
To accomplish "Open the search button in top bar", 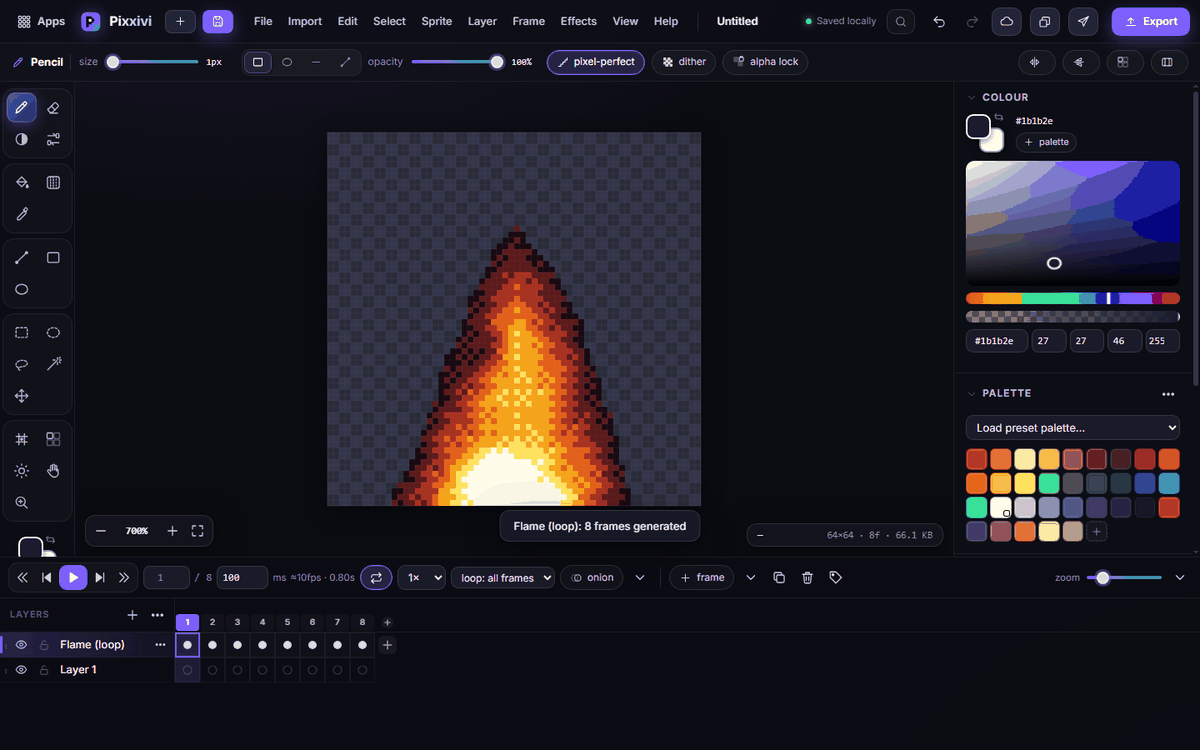I will [x=901, y=21].
